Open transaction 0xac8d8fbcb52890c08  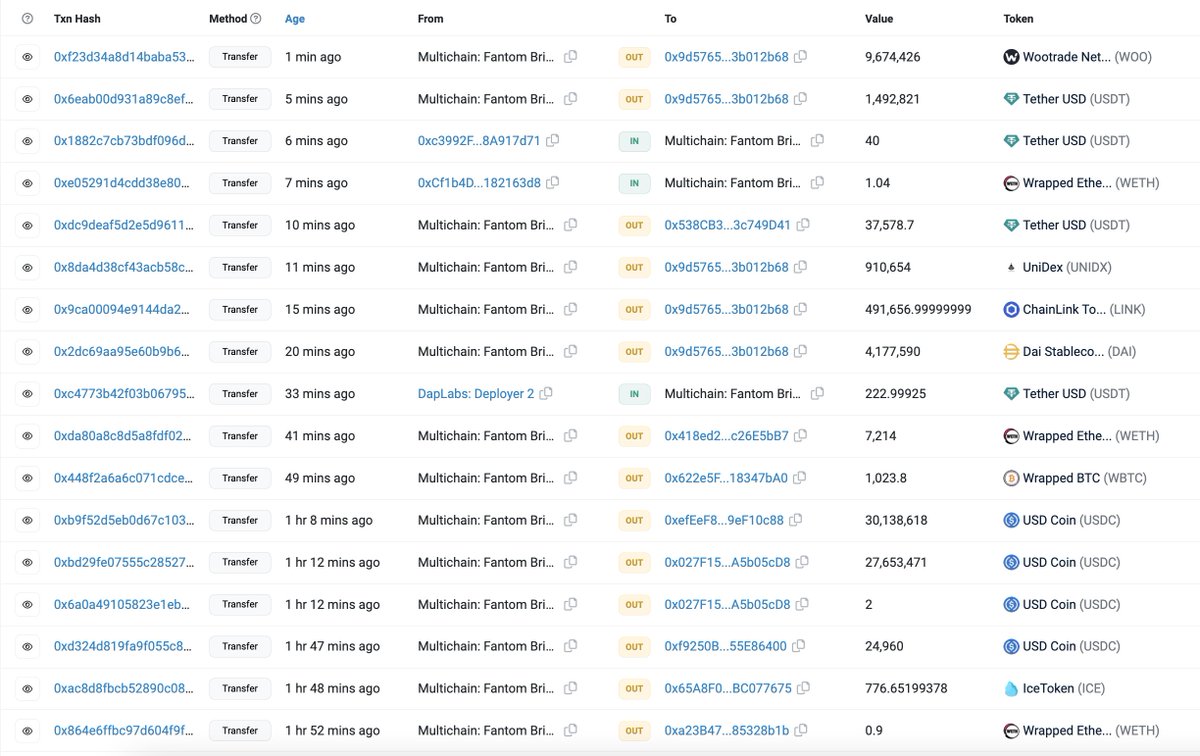pyautogui.click(x=124, y=688)
